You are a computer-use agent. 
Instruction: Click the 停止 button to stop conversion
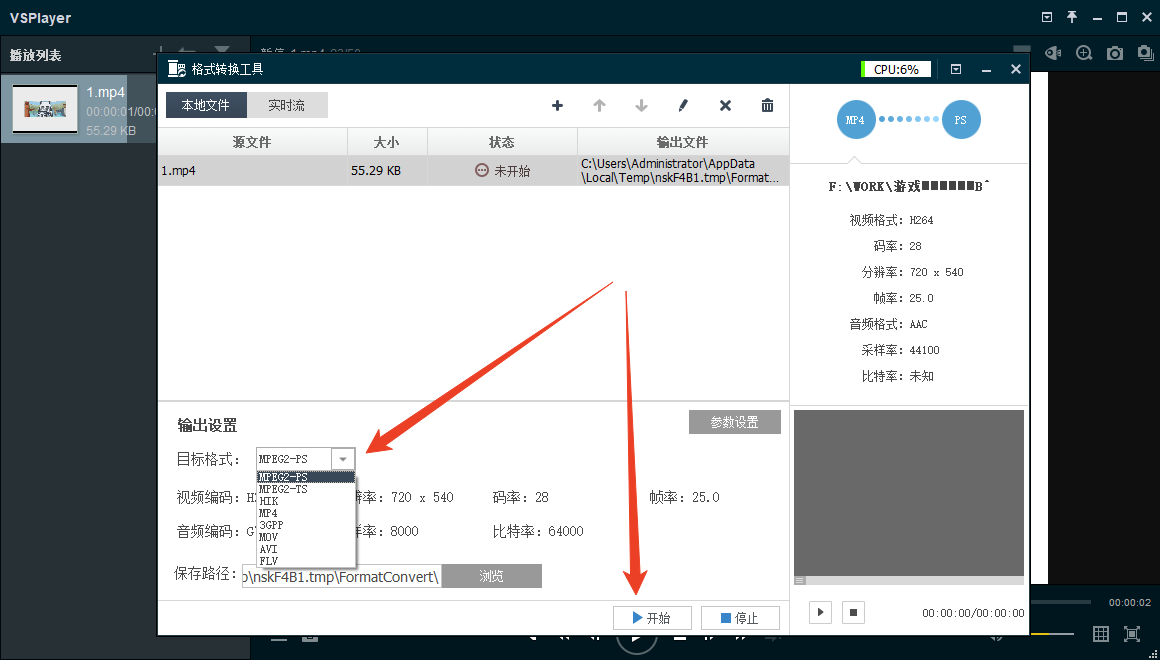click(x=740, y=618)
